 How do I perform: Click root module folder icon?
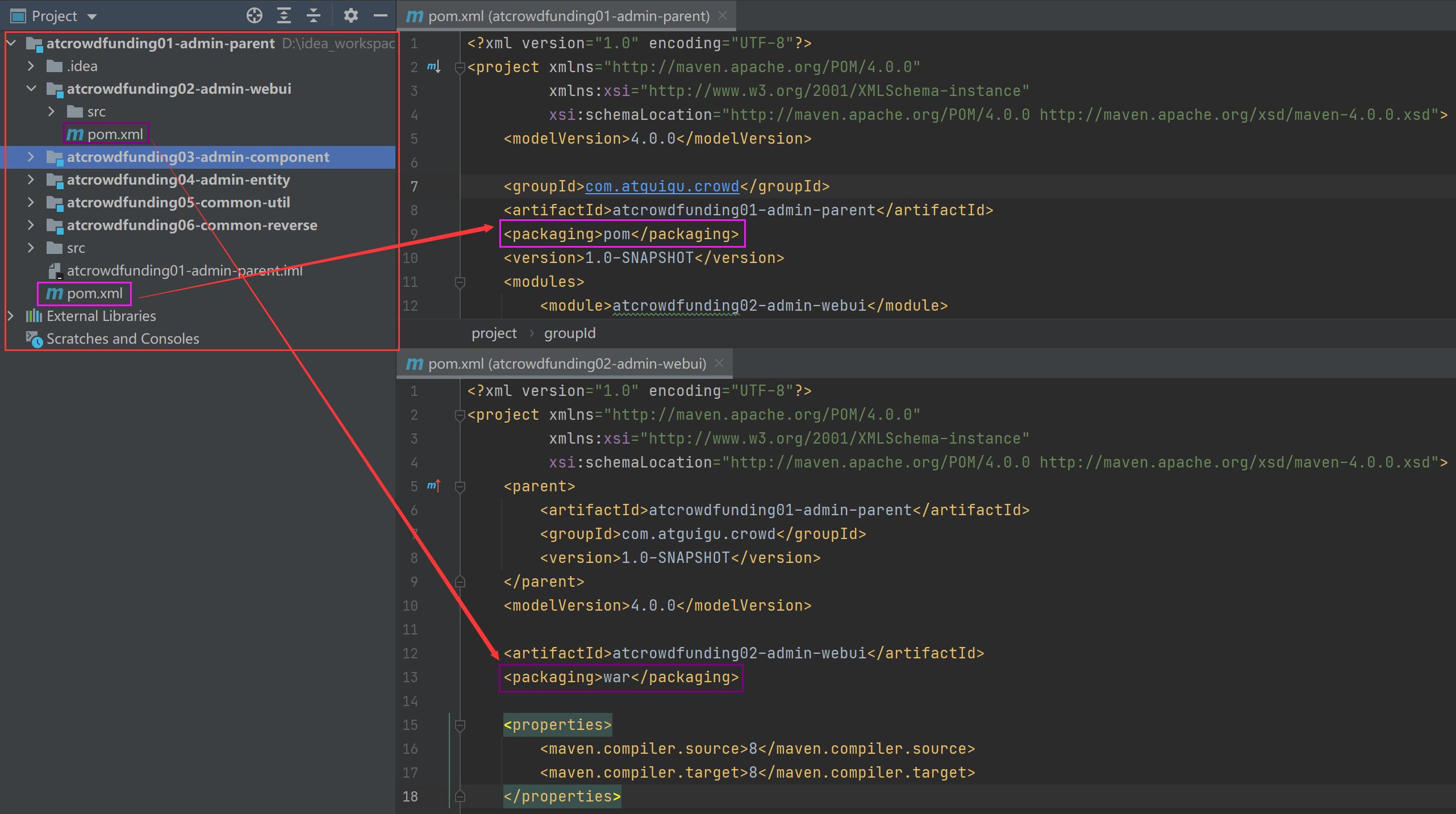point(34,44)
